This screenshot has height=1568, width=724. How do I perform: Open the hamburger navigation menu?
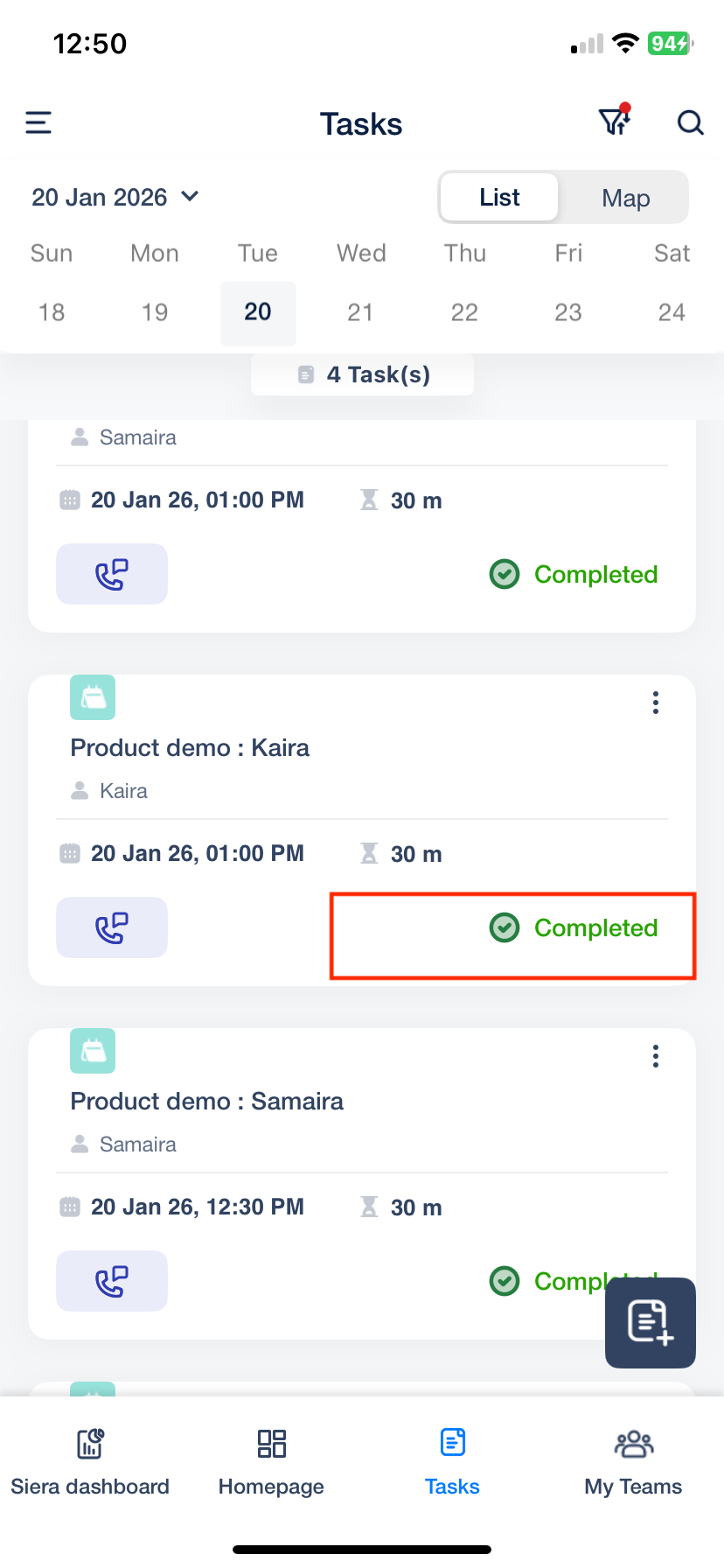pos(38,123)
